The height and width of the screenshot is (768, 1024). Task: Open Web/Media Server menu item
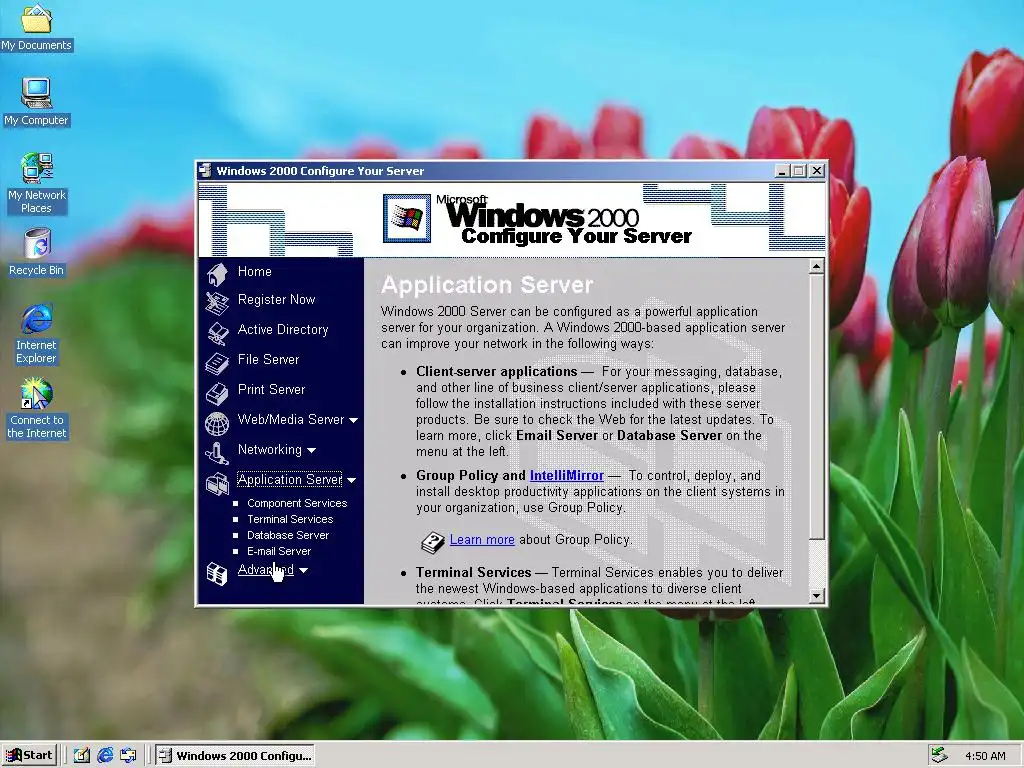pyautogui.click(x=291, y=420)
